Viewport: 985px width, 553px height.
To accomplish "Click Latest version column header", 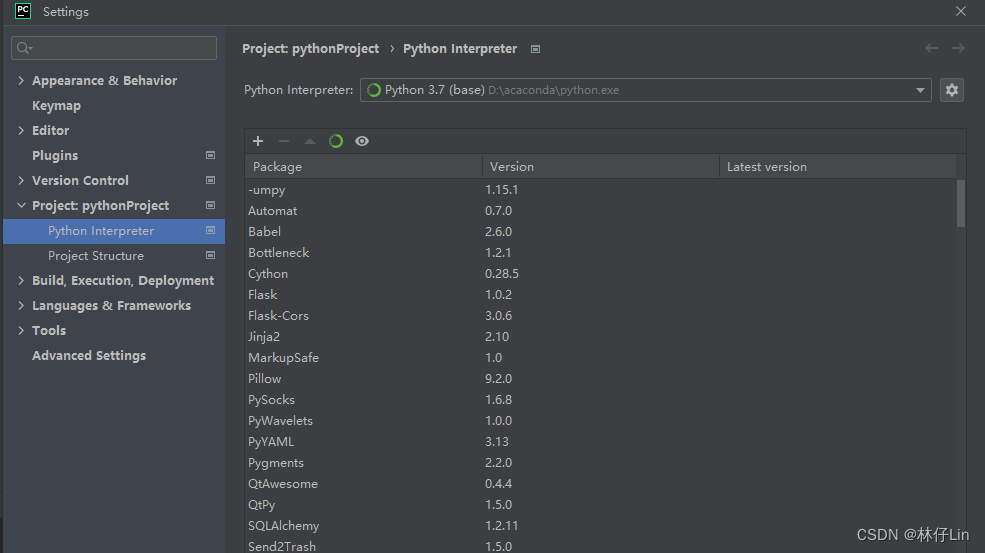I will pyautogui.click(x=837, y=167).
